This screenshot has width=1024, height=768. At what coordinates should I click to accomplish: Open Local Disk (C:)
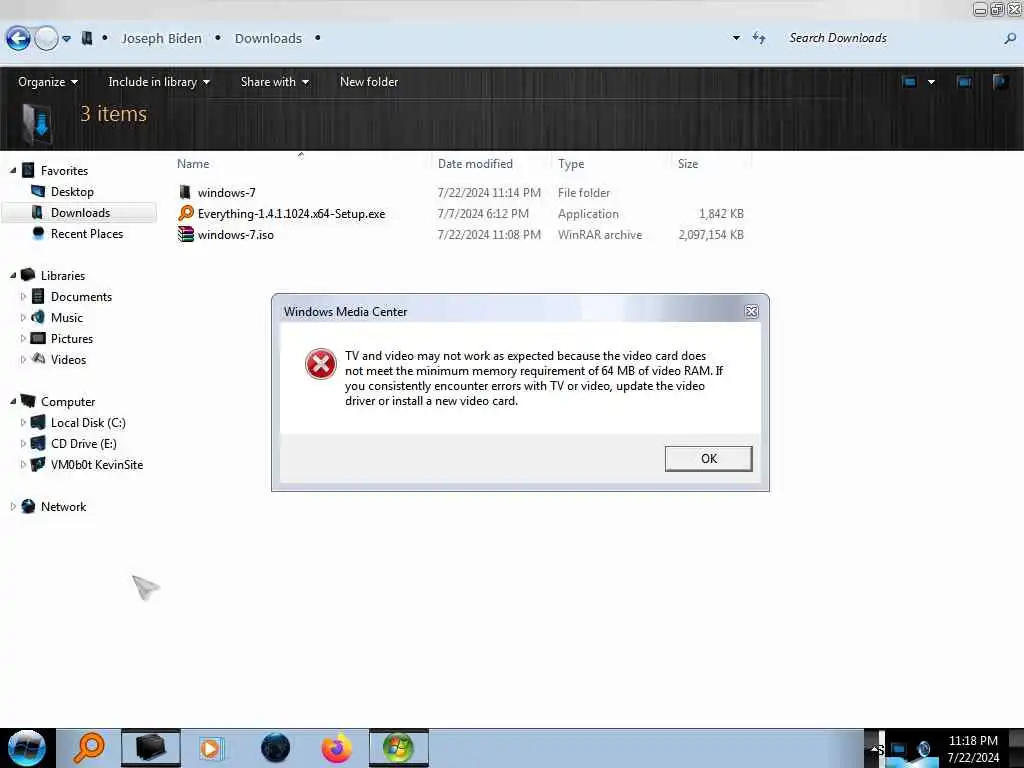(88, 423)
